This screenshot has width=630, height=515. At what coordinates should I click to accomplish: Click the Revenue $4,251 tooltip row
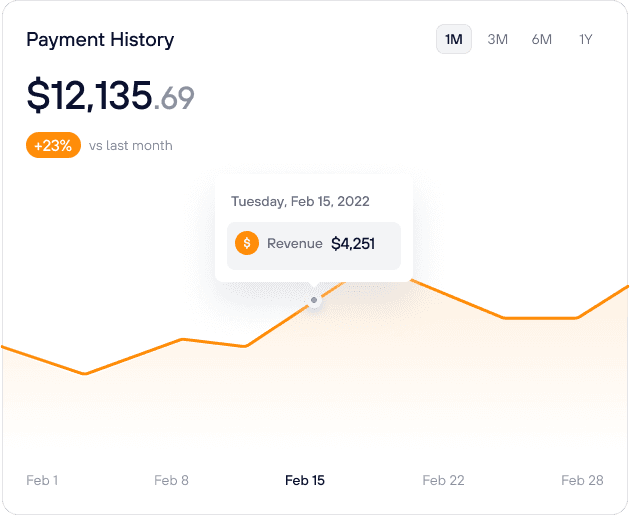[x=314, y=246]
